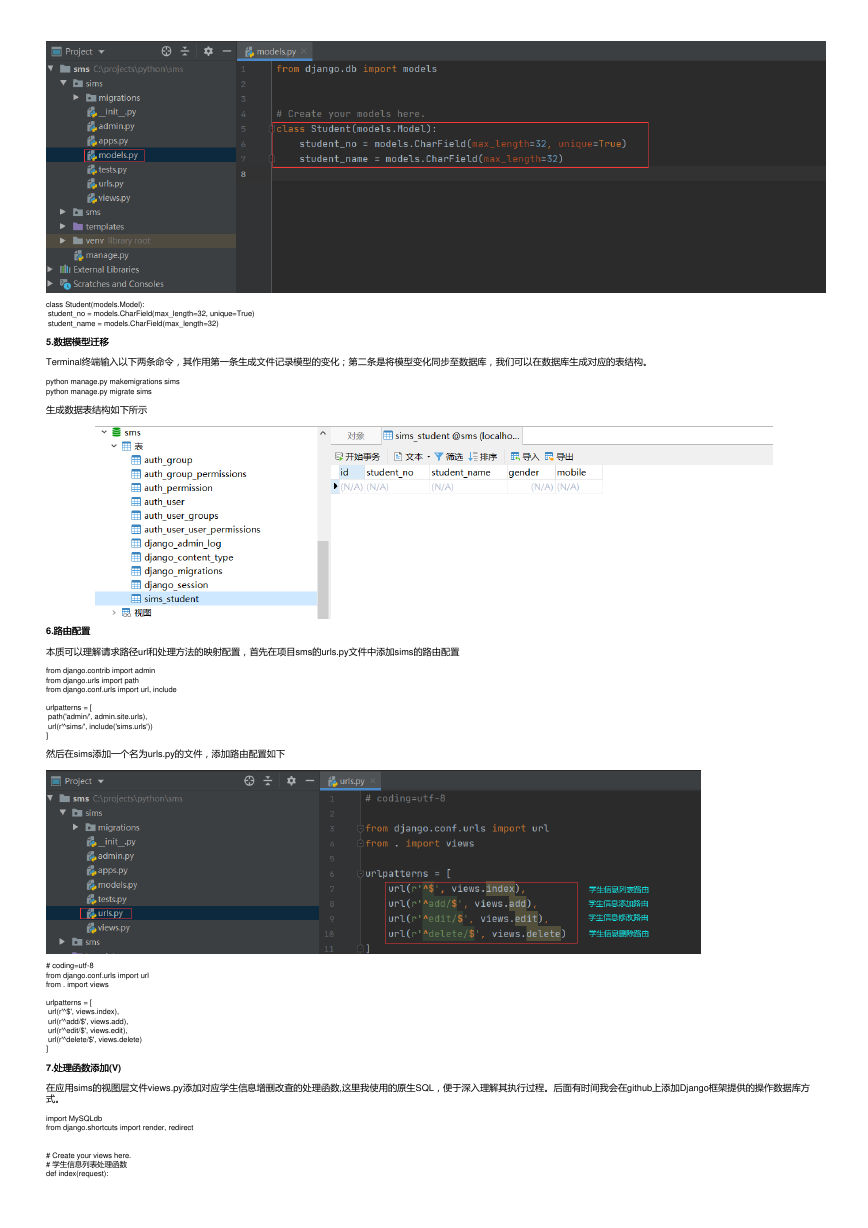Viewport: 868px width, 1228px height.
Task: Select django_content_type table
Action: [182, 557]
